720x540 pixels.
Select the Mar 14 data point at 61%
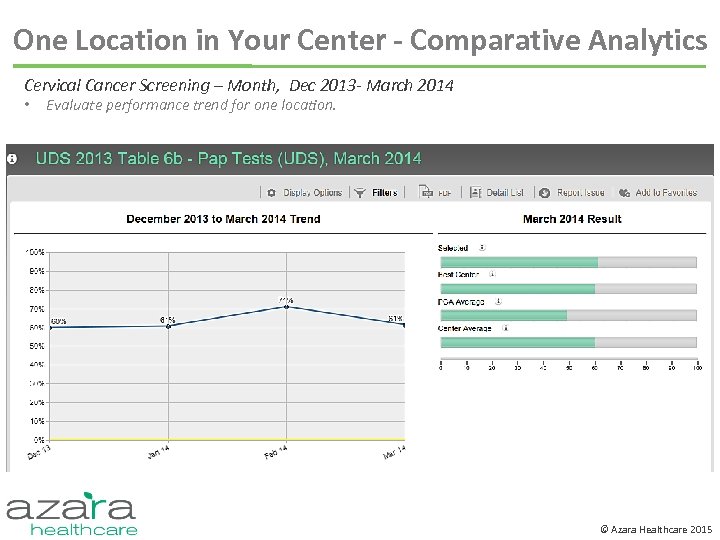coord(404,325)
